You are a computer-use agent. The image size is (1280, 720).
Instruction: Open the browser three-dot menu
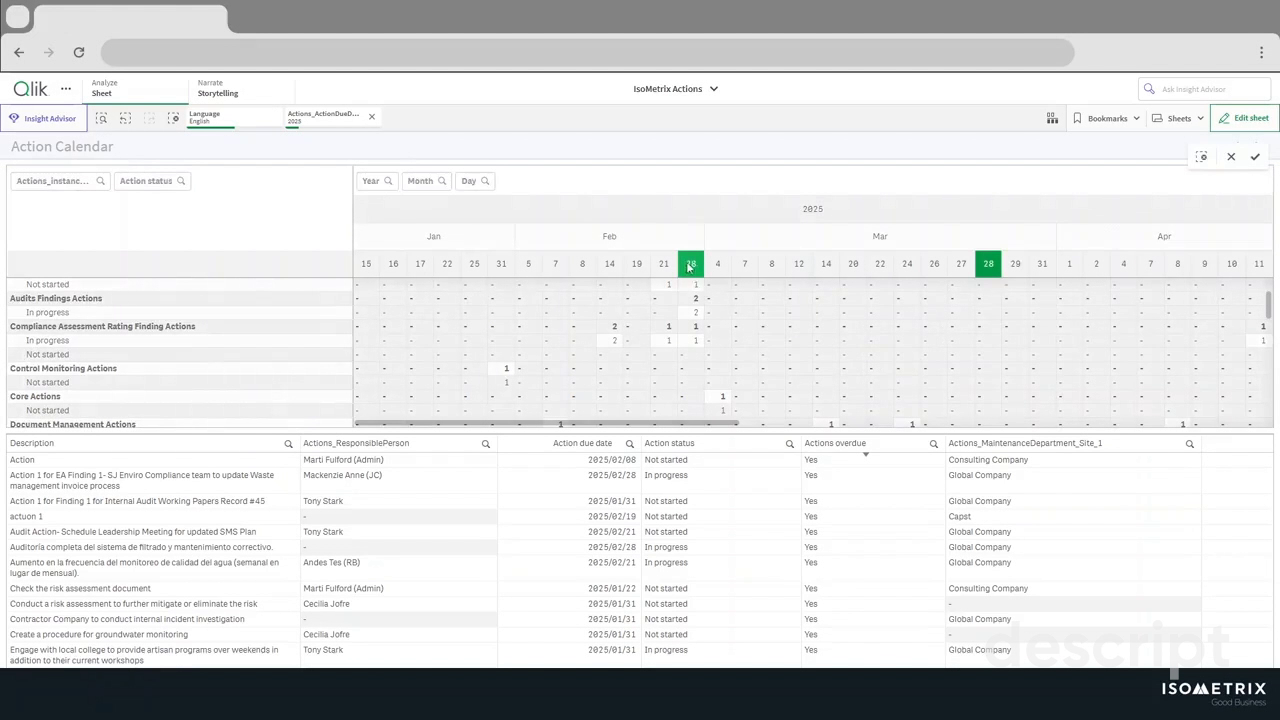[x=1262, y=52]
